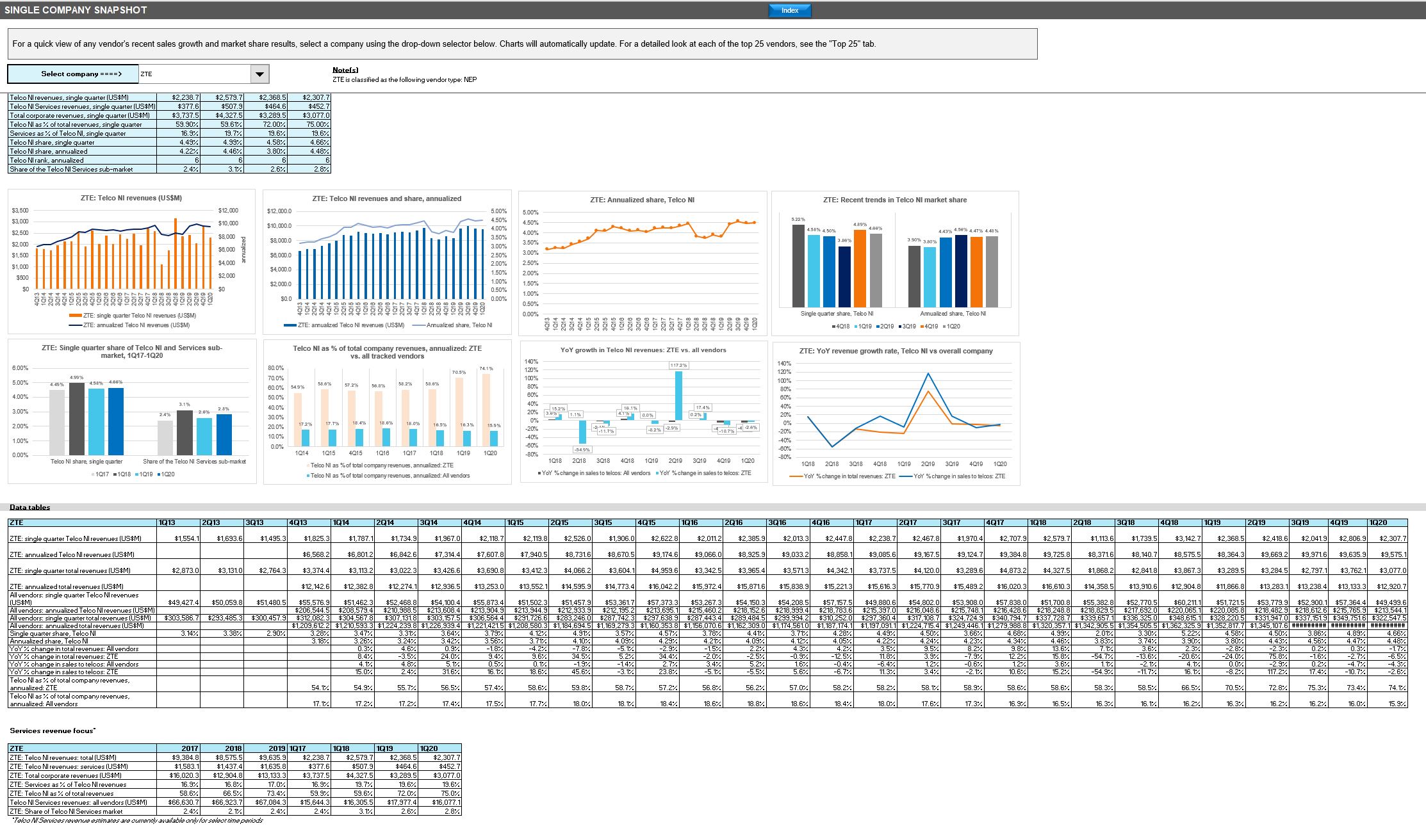Viewport: 1426px width, 840px height.
Task: Click the '$16,020.3' corporate revenues 2017 cell
Action: [x=178, y=775]
